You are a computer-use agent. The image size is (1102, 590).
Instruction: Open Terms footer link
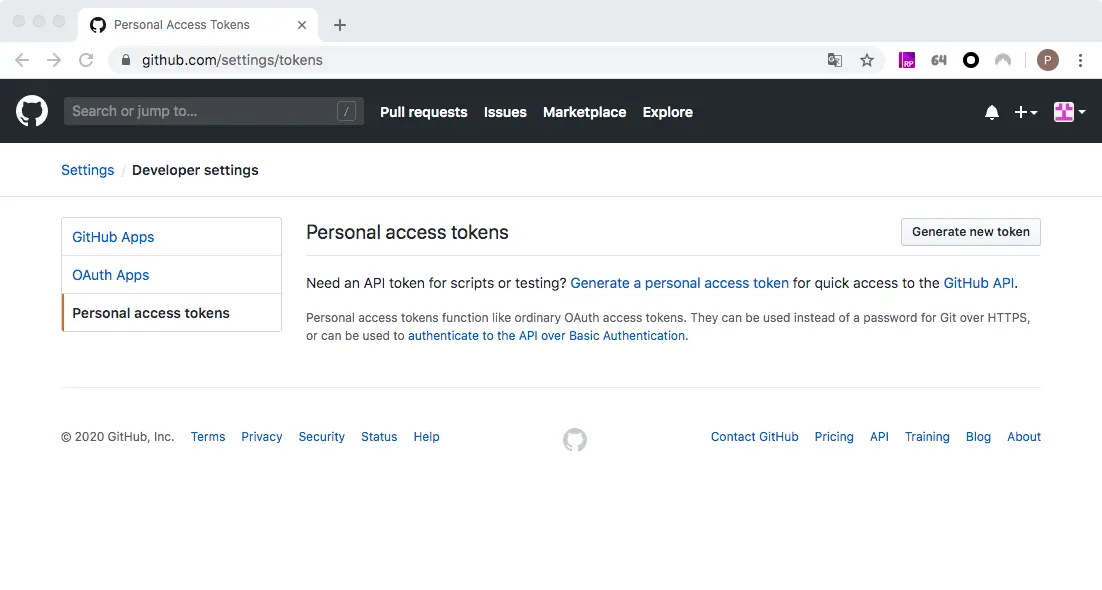(208, 437)
